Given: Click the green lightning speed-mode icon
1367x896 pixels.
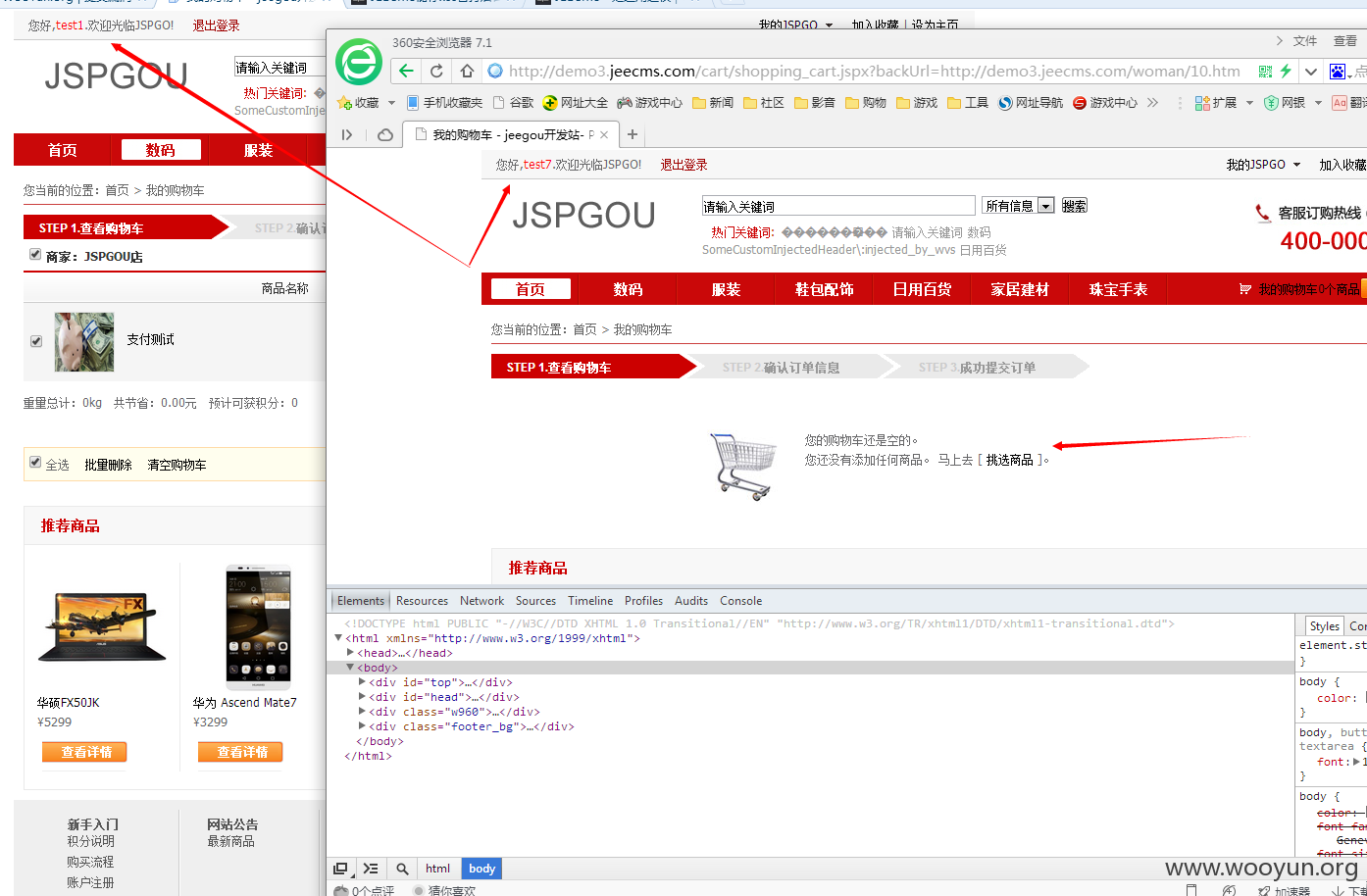Looking at the screenshot, I should [1286, 71].
